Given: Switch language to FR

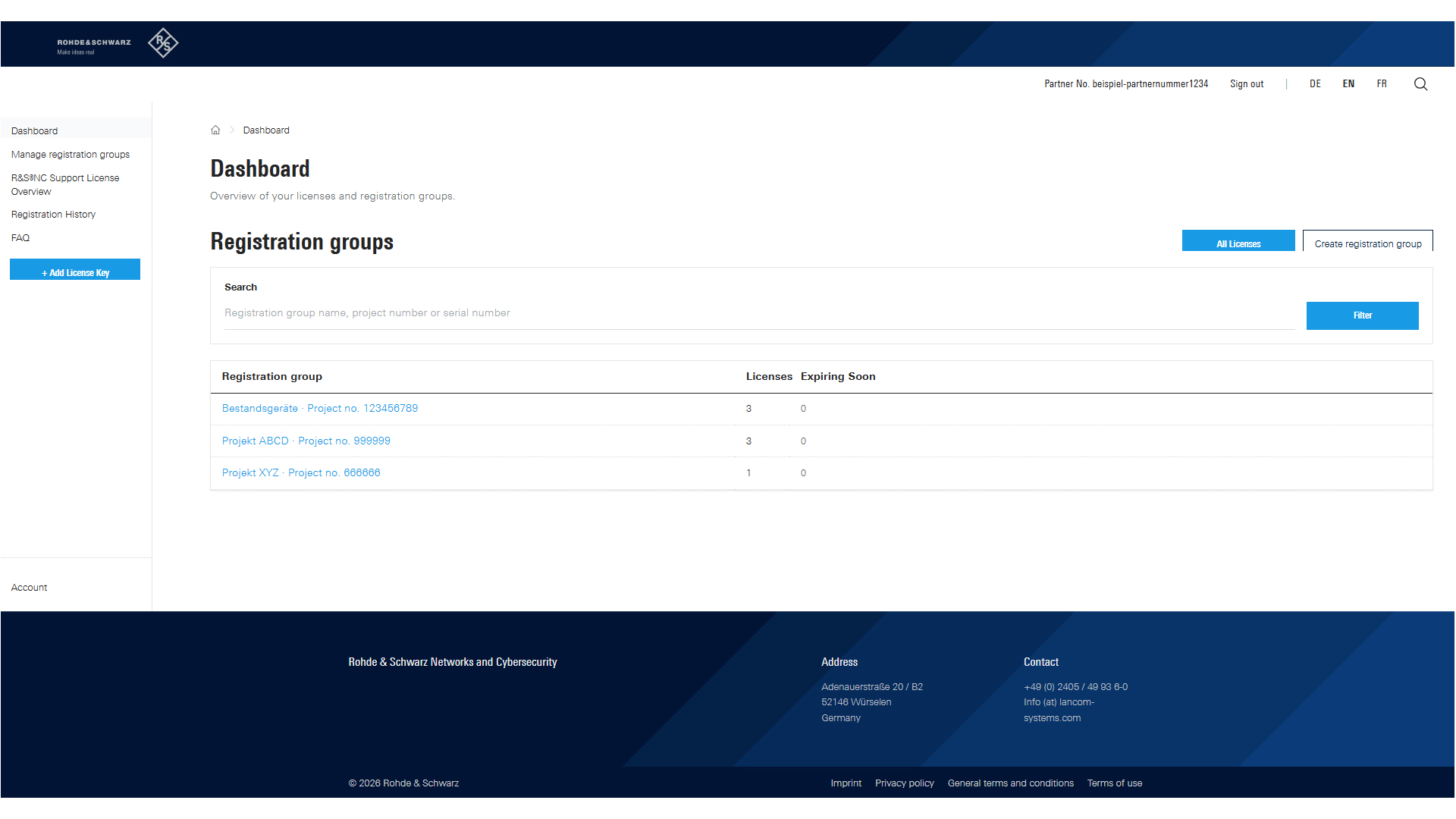Looking at the screenshot, I should 1382,84.
